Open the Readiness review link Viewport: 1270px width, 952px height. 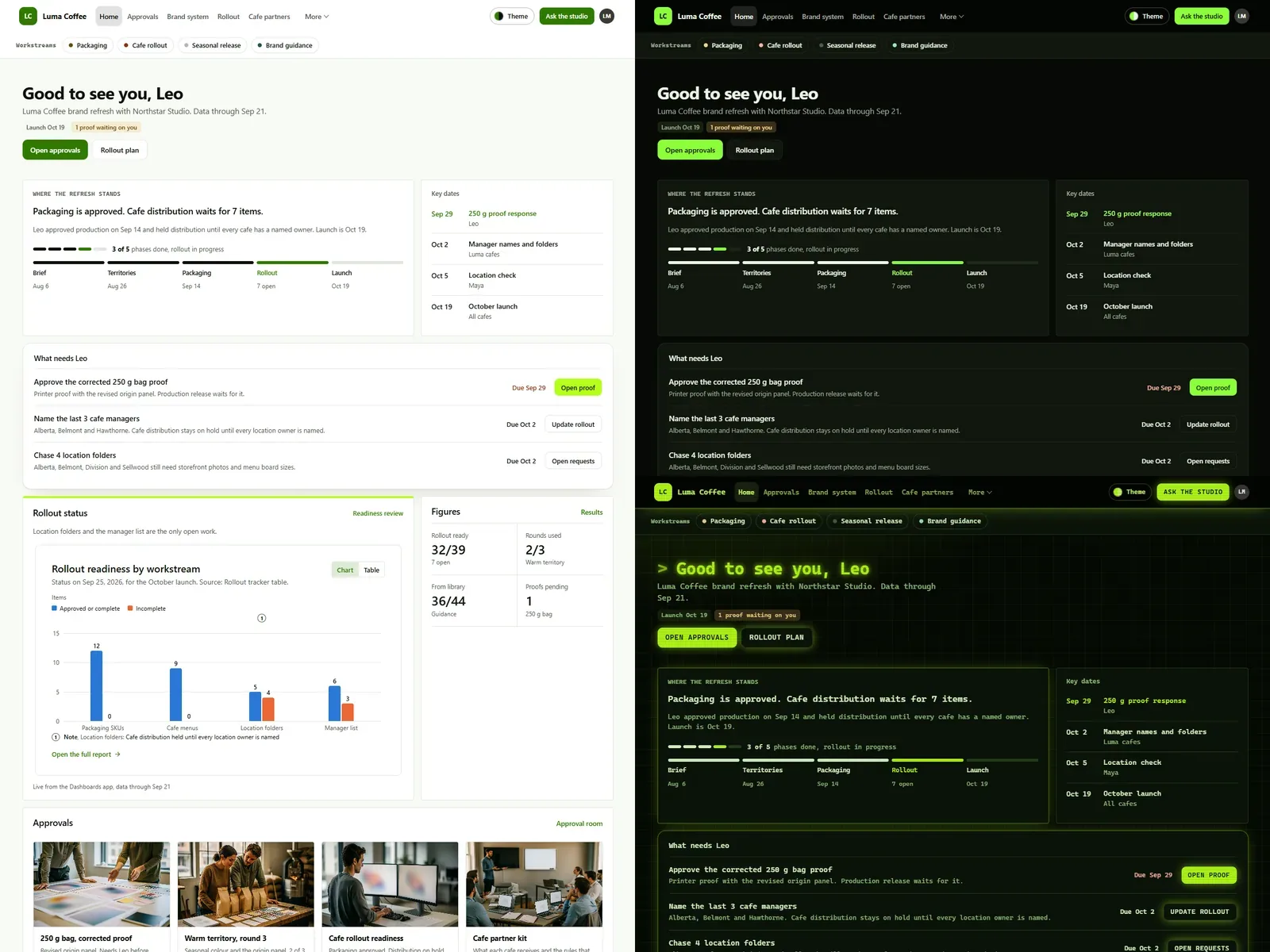378,513
